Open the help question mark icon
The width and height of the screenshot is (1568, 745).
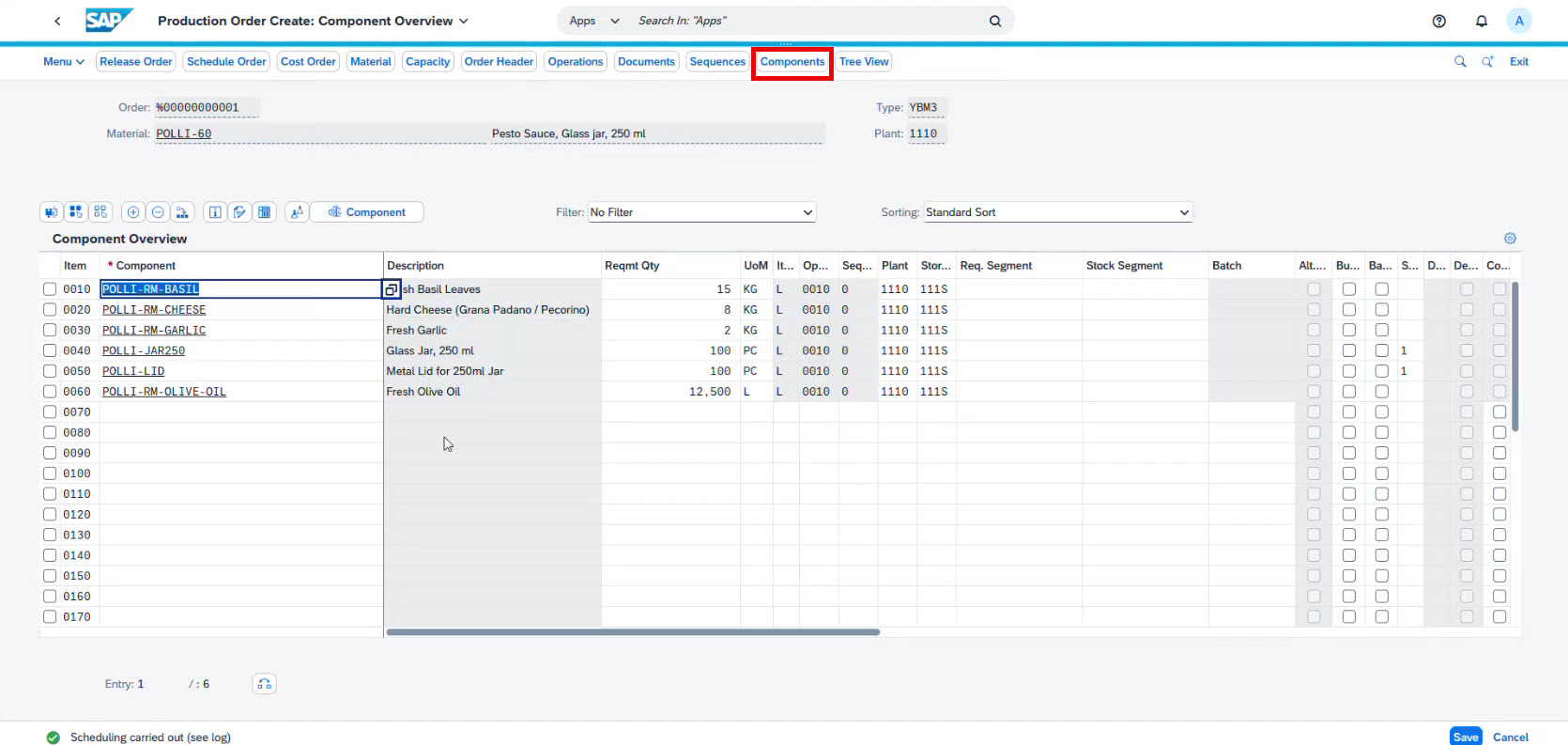pos(1439,21)
